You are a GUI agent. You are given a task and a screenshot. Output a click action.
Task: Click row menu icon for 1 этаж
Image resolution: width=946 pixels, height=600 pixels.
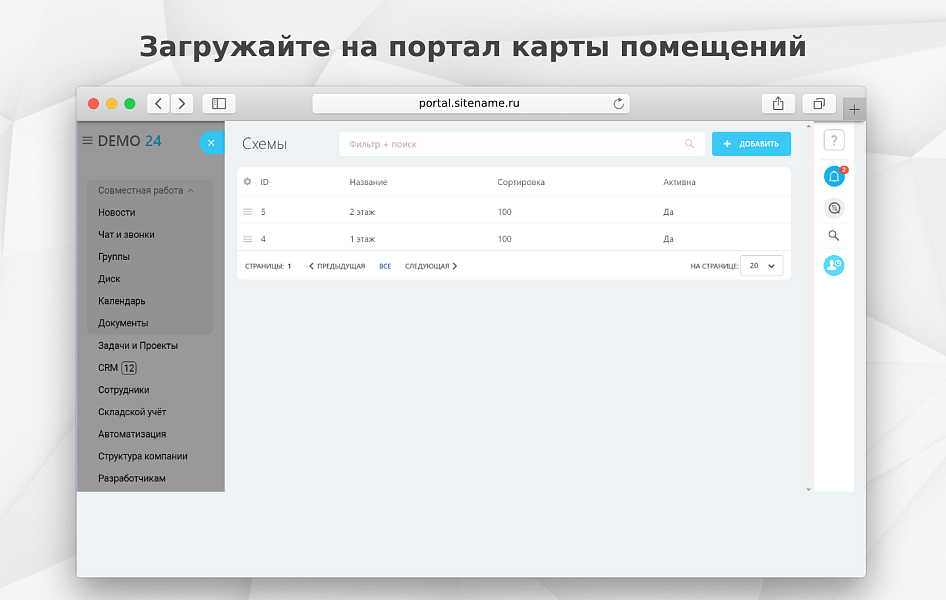(x=248, y=239)
